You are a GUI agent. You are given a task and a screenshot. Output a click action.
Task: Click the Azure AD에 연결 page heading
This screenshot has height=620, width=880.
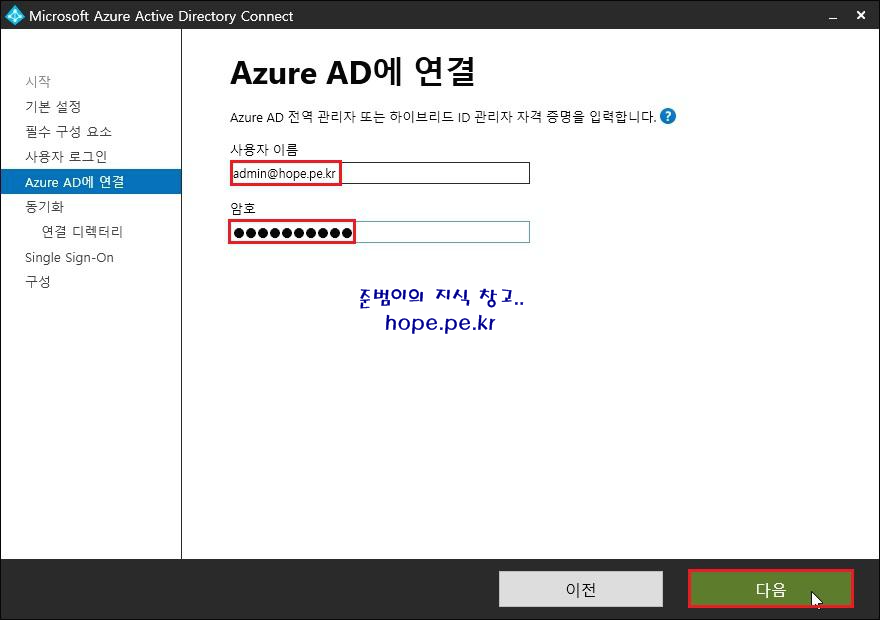coord(352,72)
